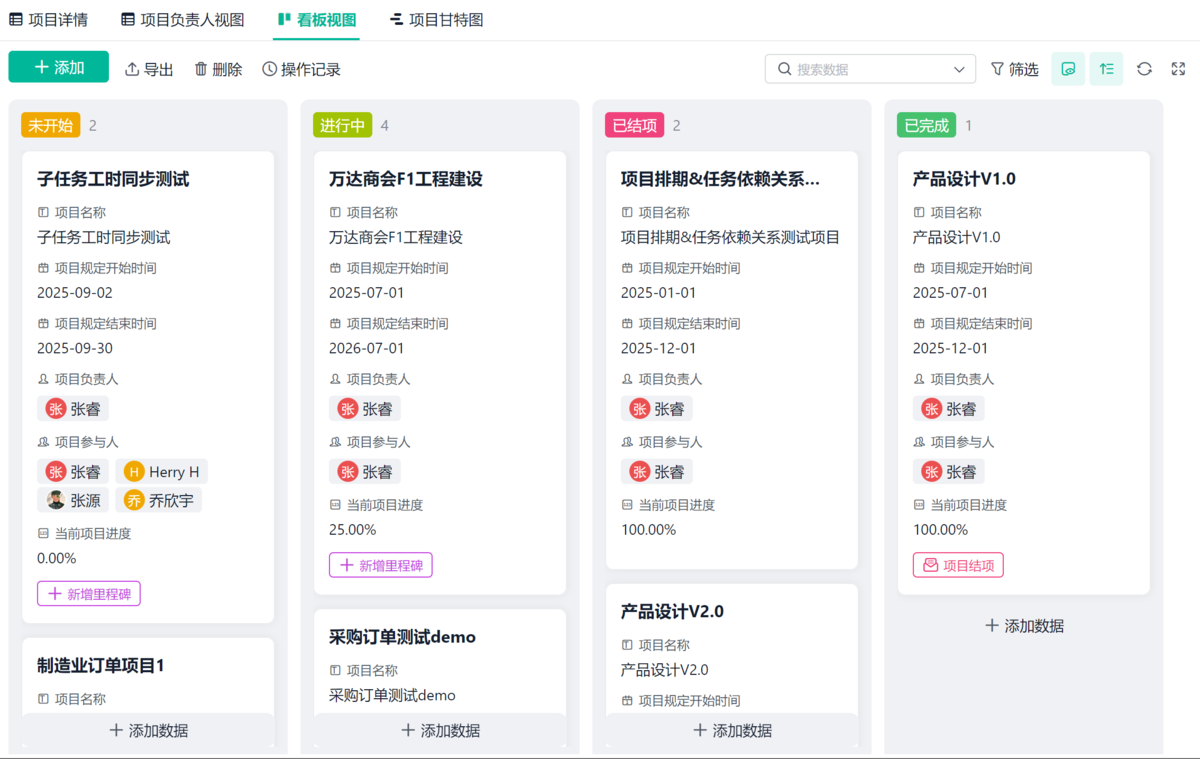Click the 乔欣宇 participant tag
Screen dimensions: 1200x759
point(159,500)
